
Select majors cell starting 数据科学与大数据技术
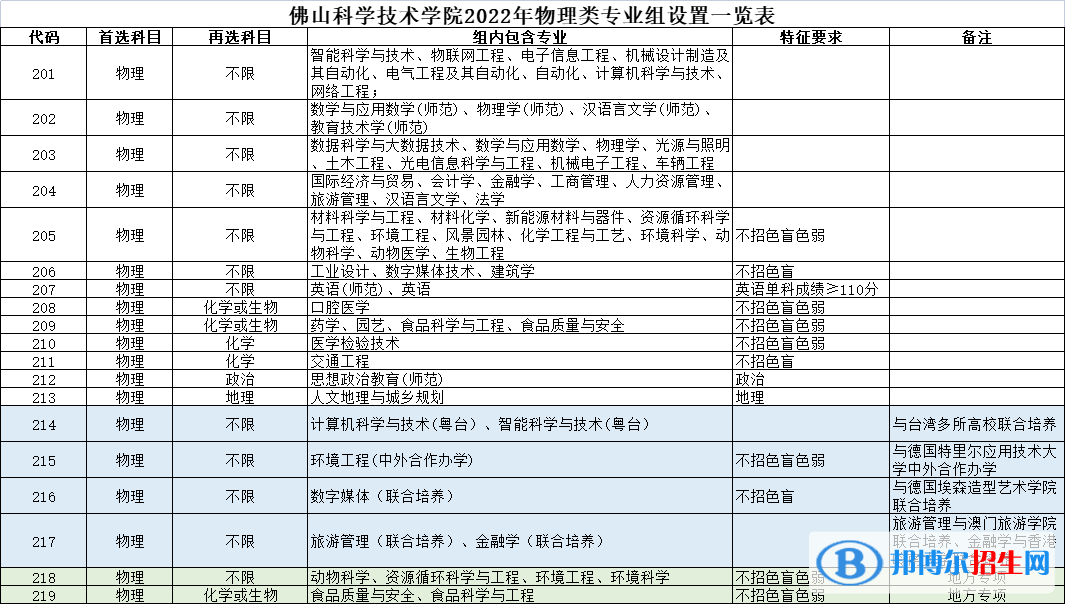click(520, 154)
